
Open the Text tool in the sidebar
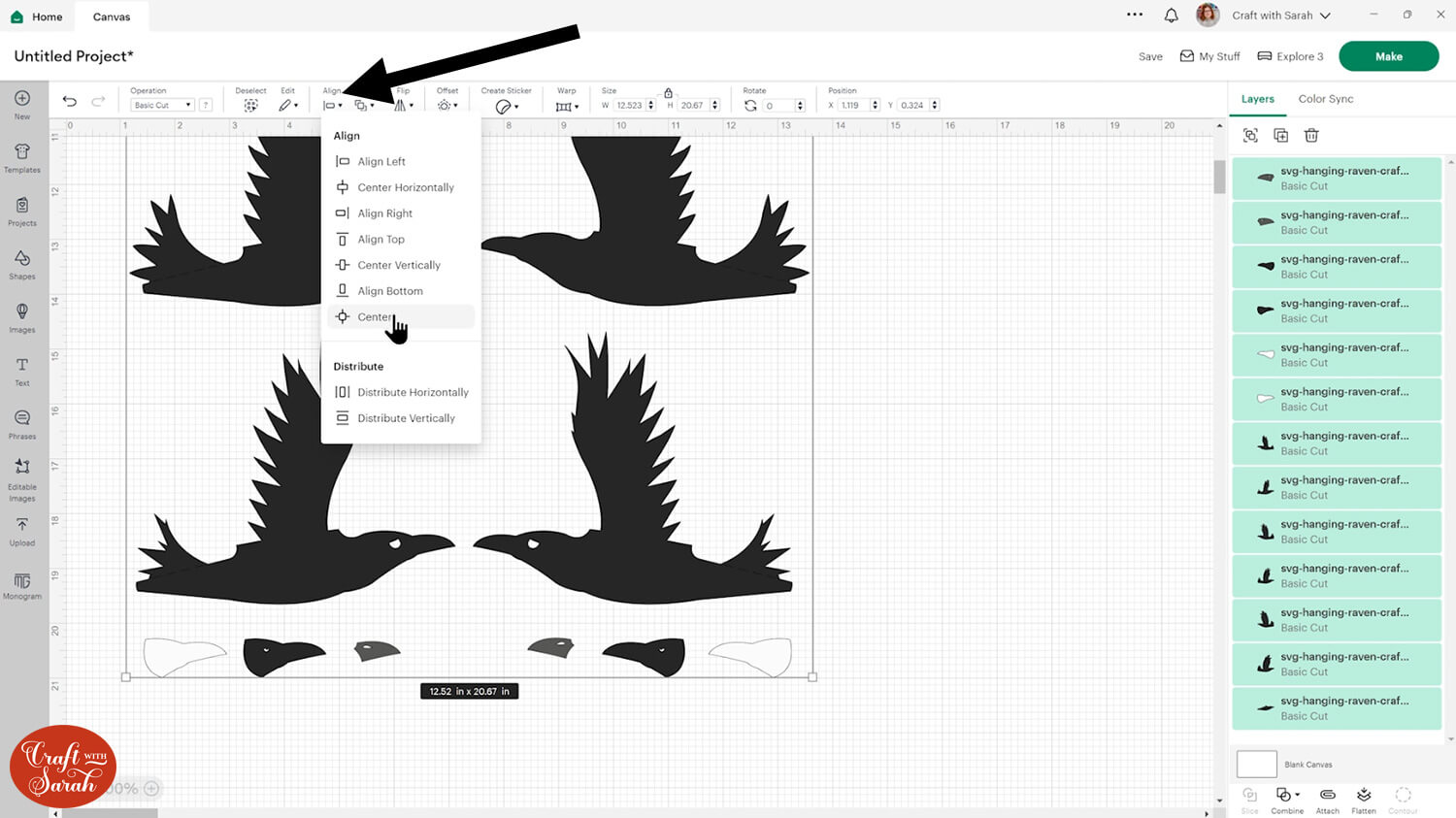[x=22, y=371]
